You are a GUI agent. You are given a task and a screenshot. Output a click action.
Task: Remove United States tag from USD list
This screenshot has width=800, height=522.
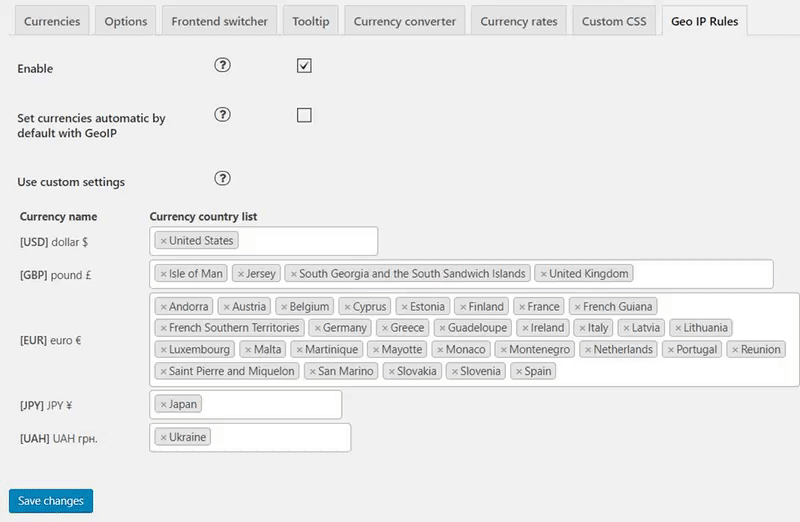[163, 241]
